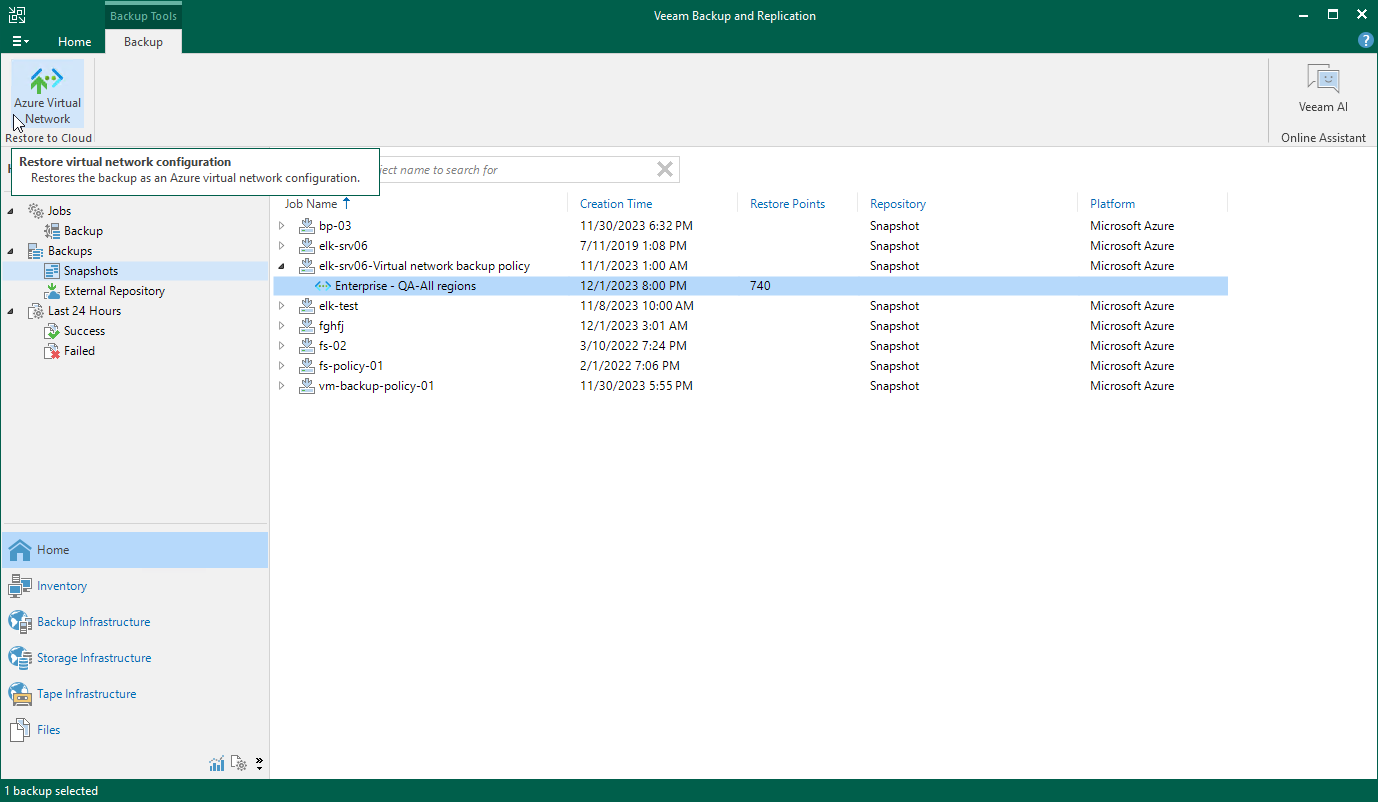Click the help question mark icon

tap(1365, 41)
